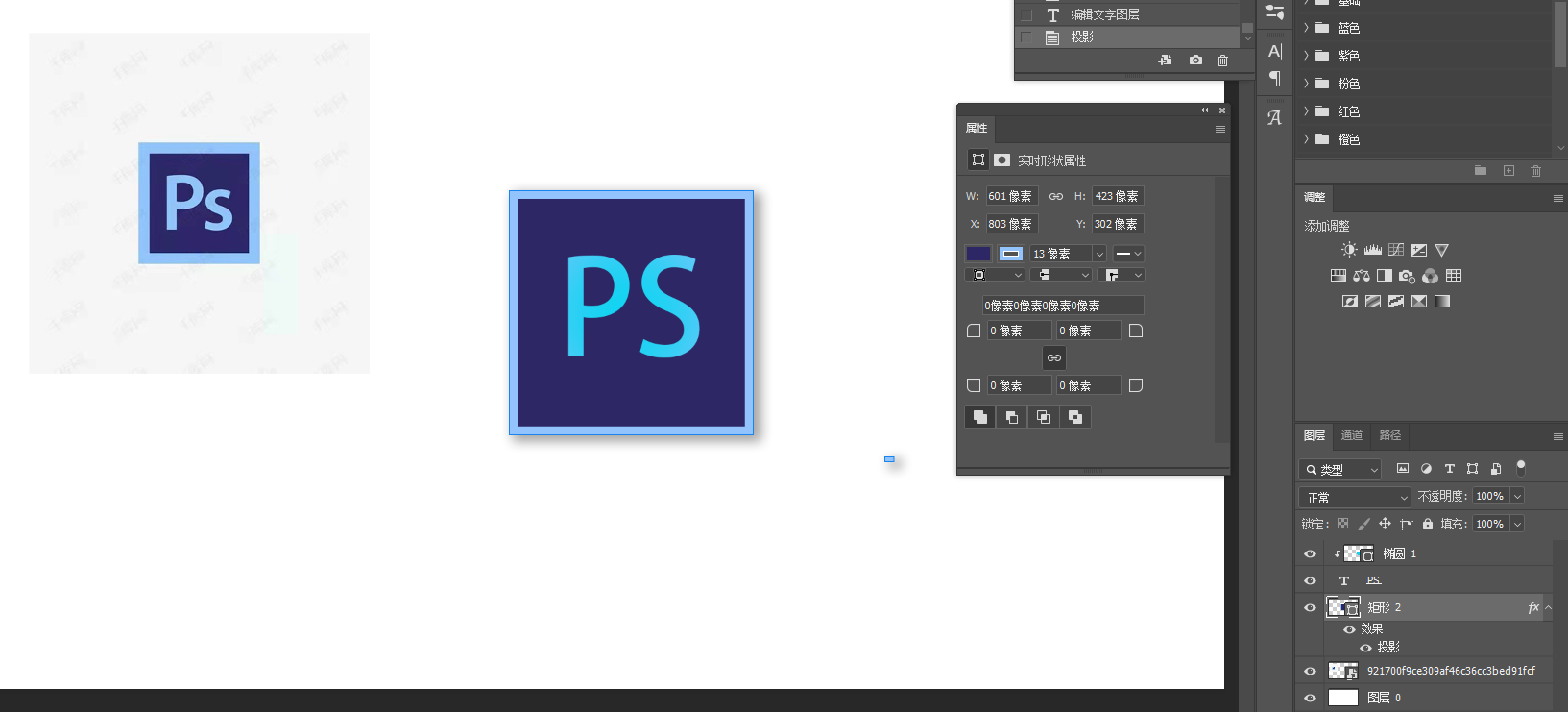Add a Levels adjustment
Screen dimensions: 1568x712
(x=1373, y=250)
